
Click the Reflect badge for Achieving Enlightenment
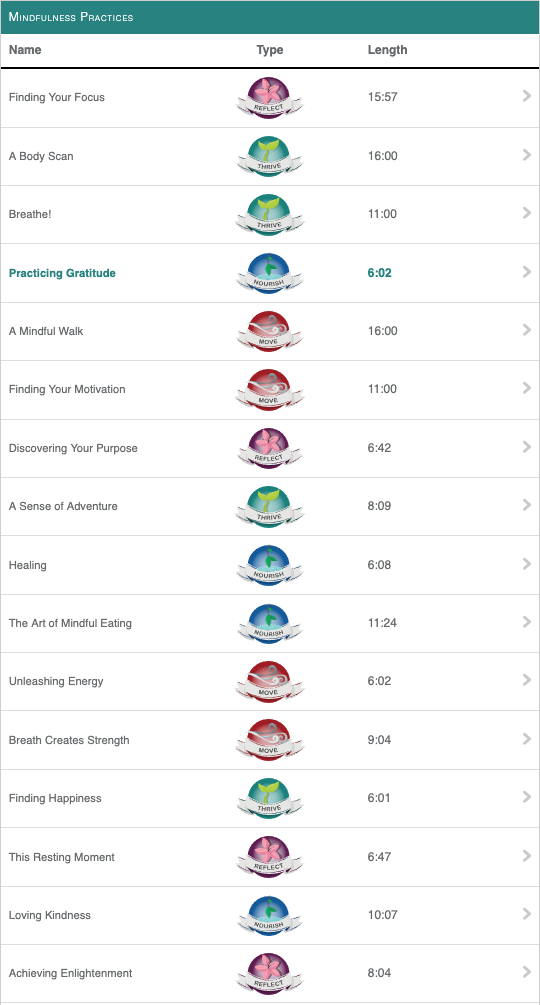270,974
